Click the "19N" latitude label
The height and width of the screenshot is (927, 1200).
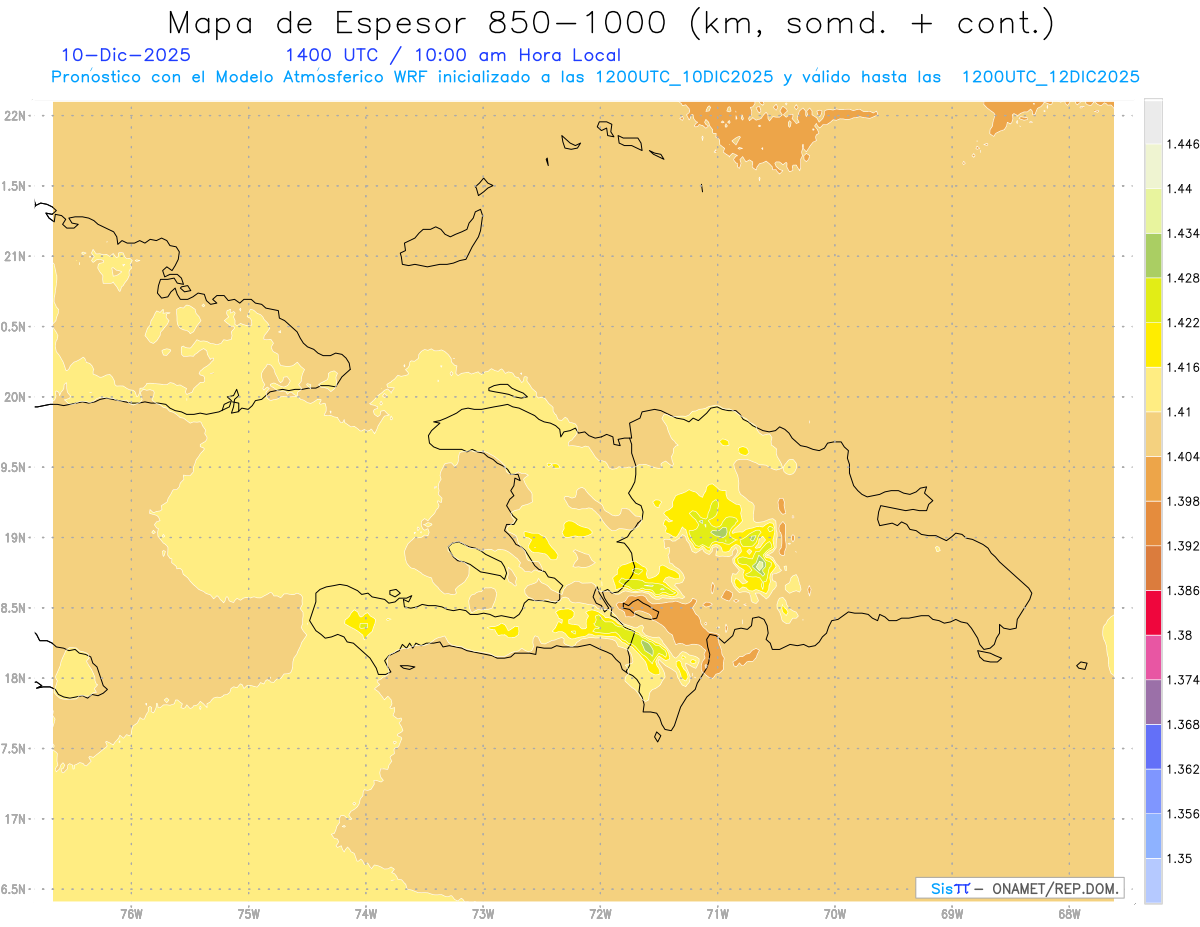click(17, 537)
